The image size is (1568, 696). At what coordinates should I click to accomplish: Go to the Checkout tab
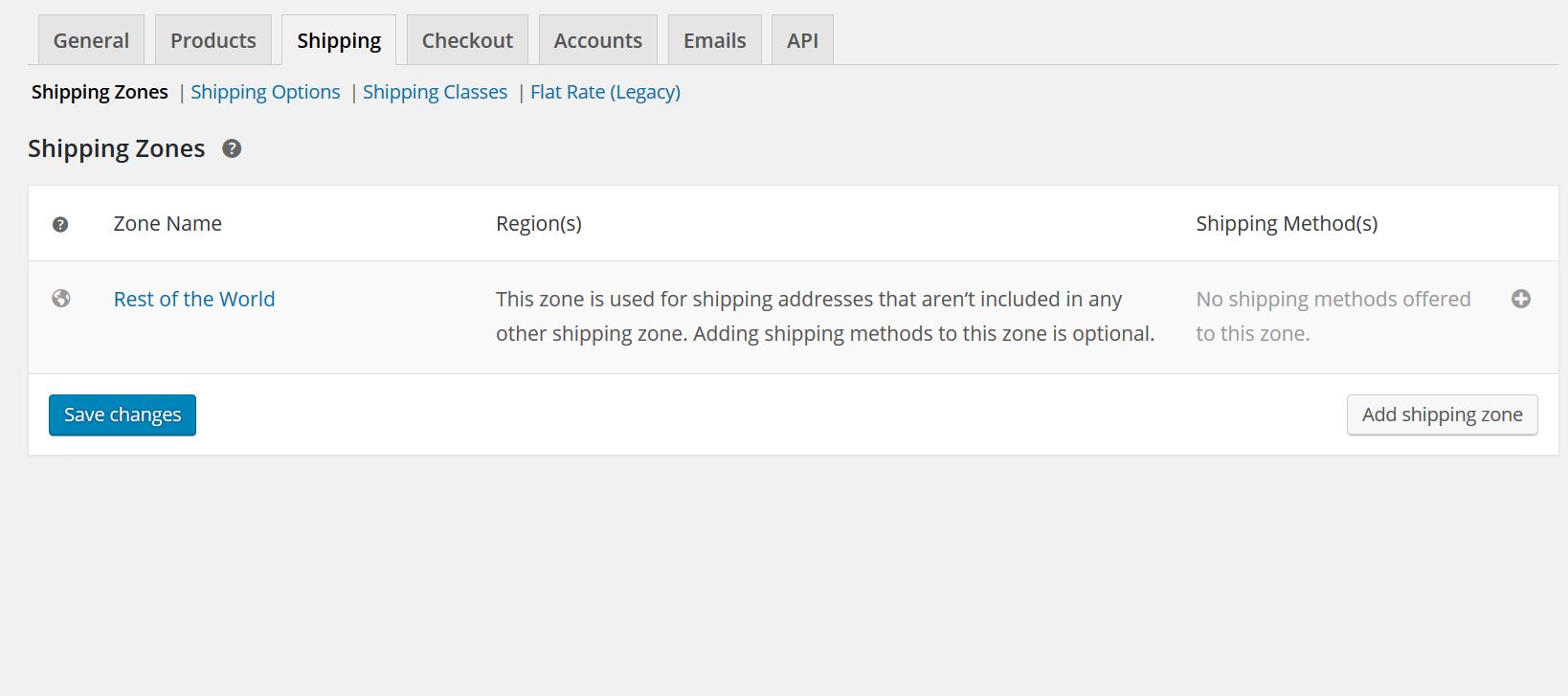467,40
